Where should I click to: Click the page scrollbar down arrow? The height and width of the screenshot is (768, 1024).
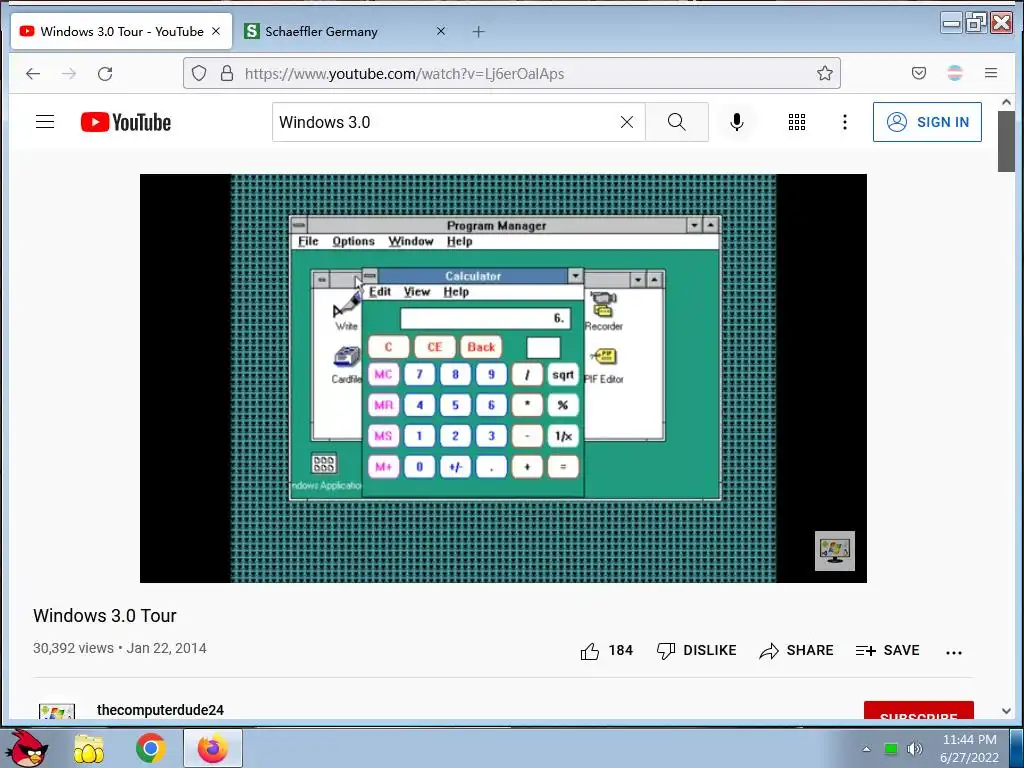click(x=1006, y=711)
